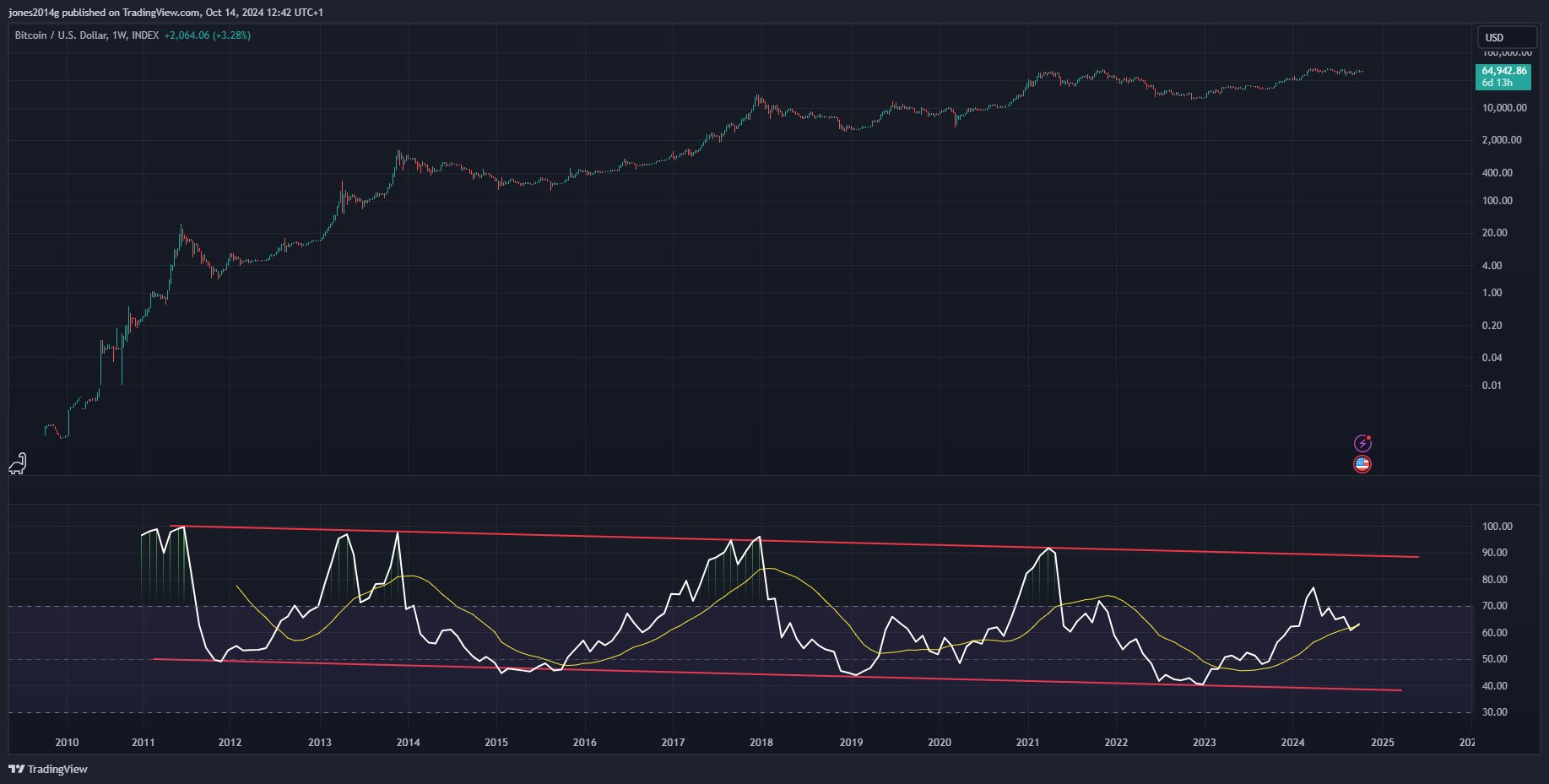This screenshot has width=1549, height=784.
Task: Open the USD currency selector
Action: 1506,37
